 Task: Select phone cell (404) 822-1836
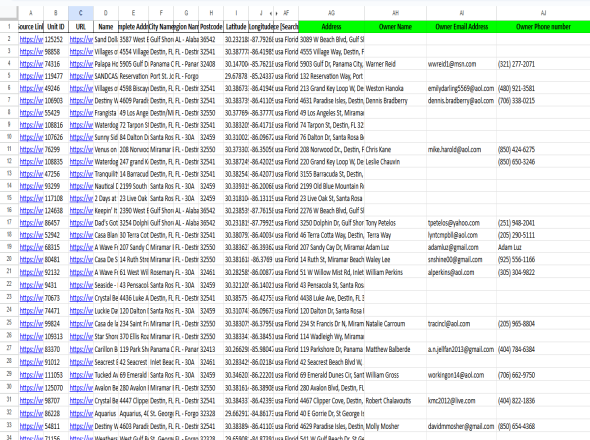point(543,400)
